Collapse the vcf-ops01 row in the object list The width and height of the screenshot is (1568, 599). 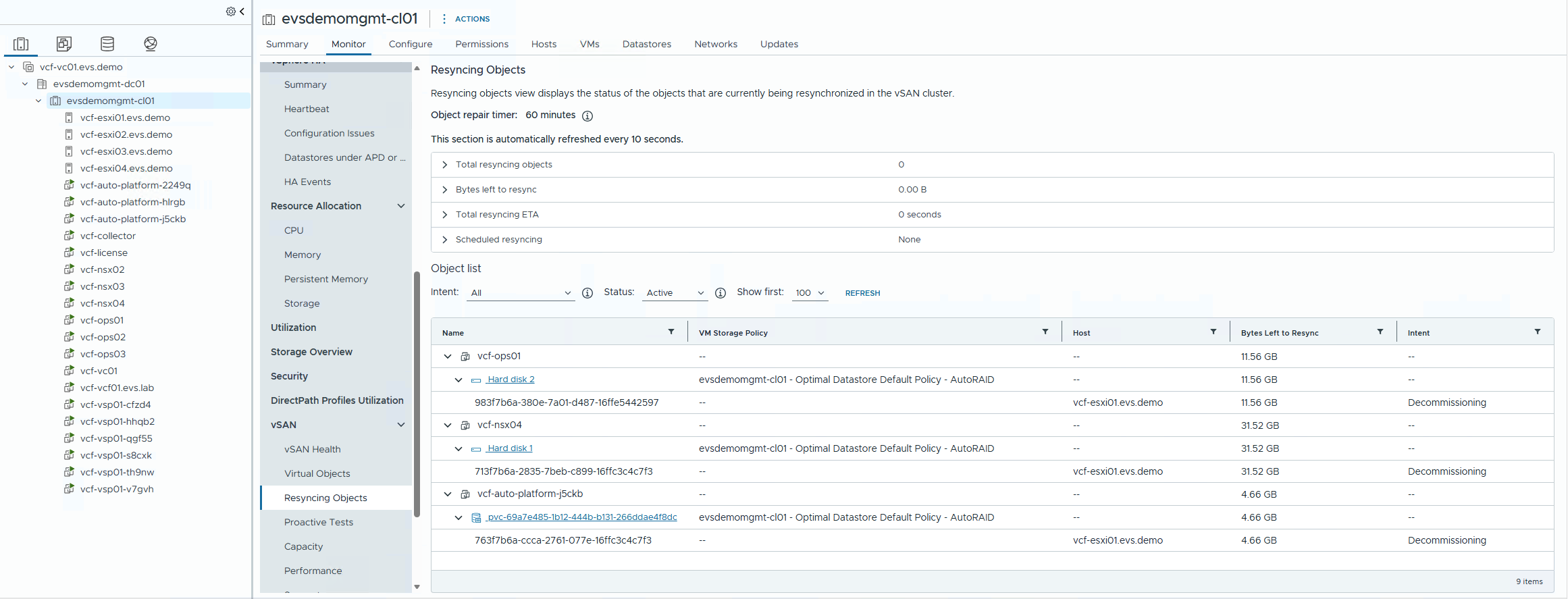click(x=448, y=357)
